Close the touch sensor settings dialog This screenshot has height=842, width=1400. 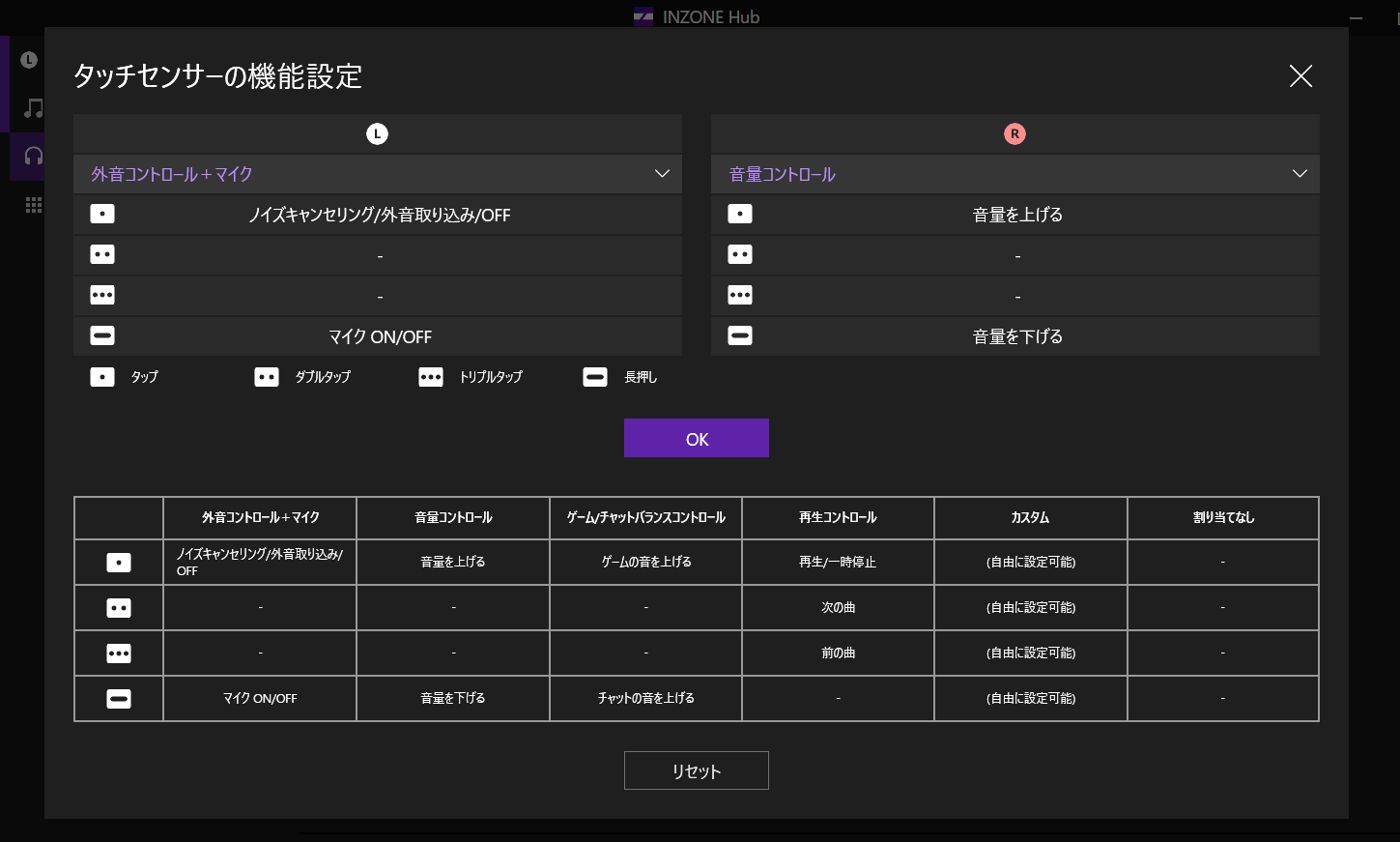click(1300, 76)
